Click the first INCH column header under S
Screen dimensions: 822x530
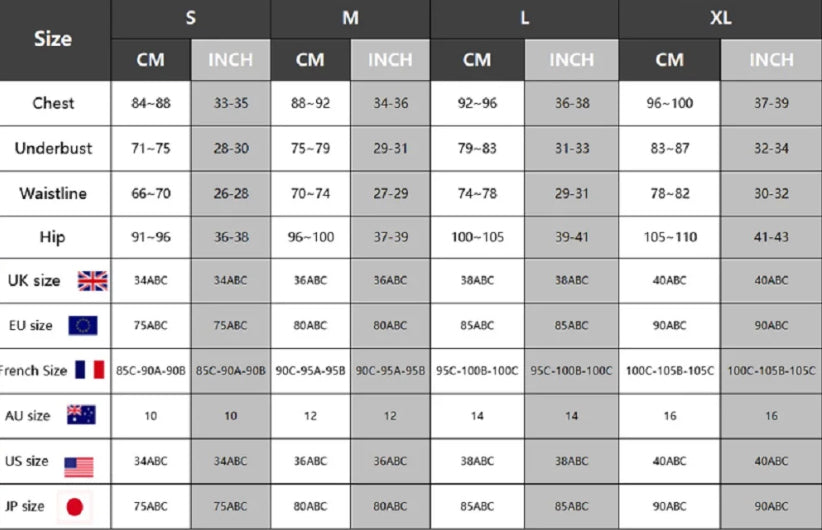coord(231,60)
